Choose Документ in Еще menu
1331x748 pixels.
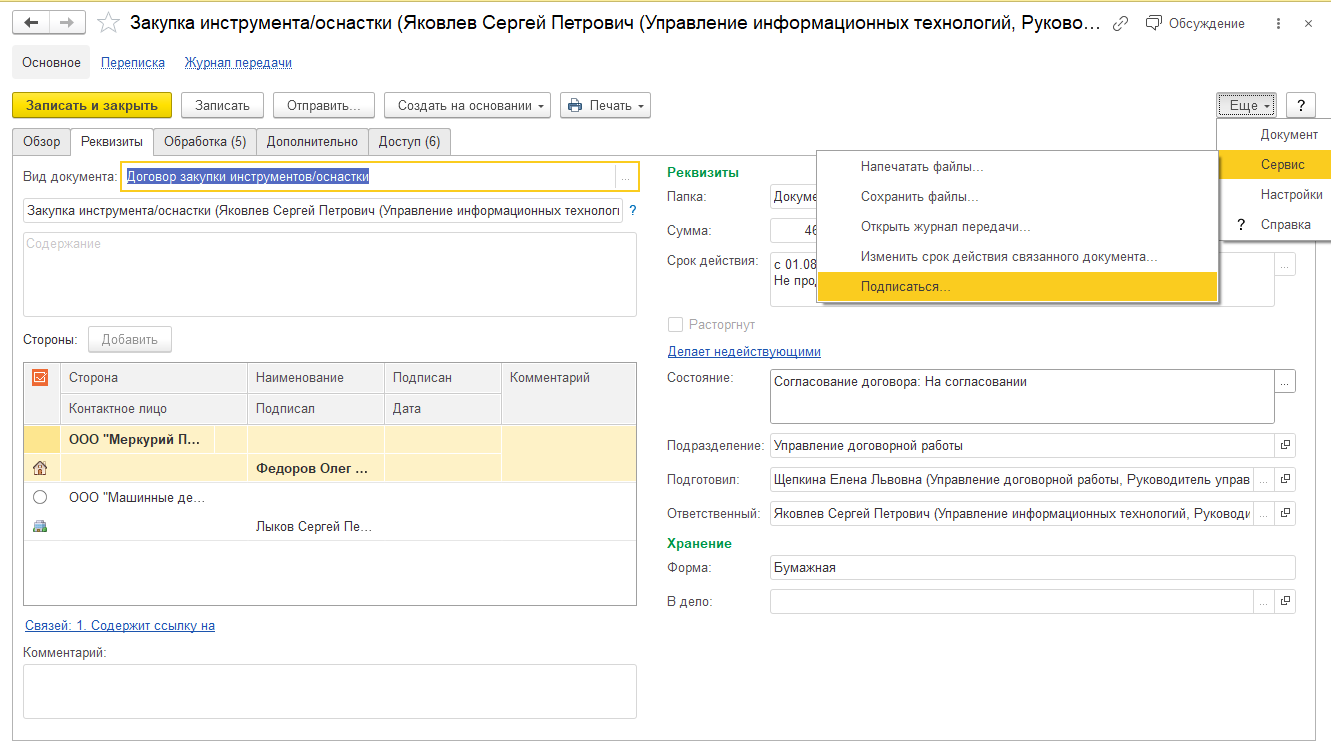1274,134
